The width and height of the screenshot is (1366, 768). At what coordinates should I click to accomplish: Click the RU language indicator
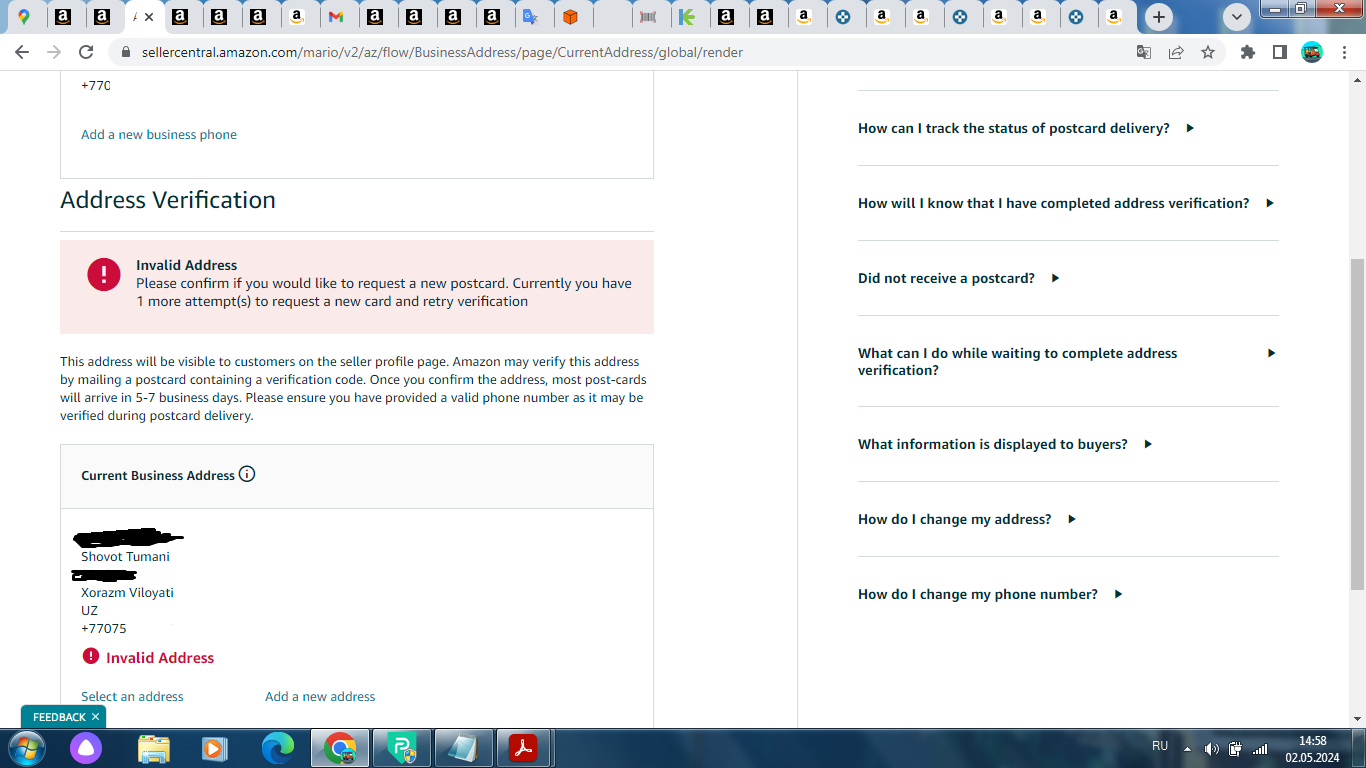(x=1160, y=746)
